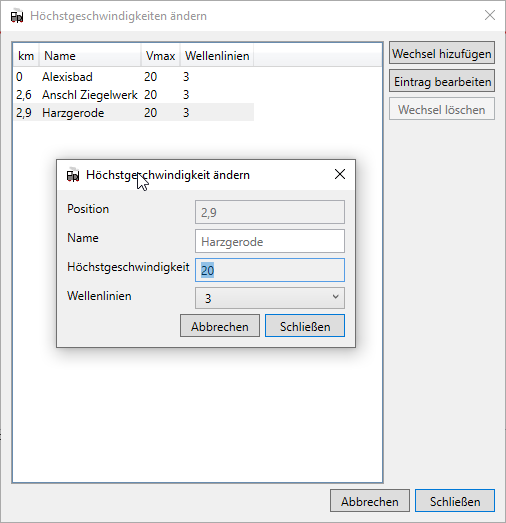This screenshot has width=506, height=523.
Task: Click the Position label in the dialog
Action: point(88,209)
